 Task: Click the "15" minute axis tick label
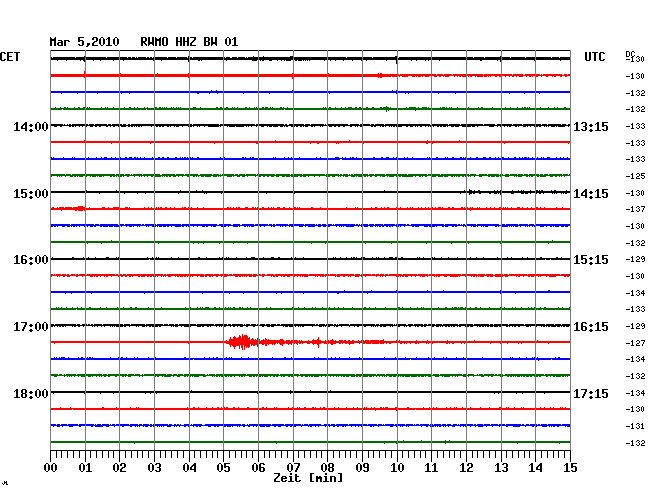click(570, 468)
